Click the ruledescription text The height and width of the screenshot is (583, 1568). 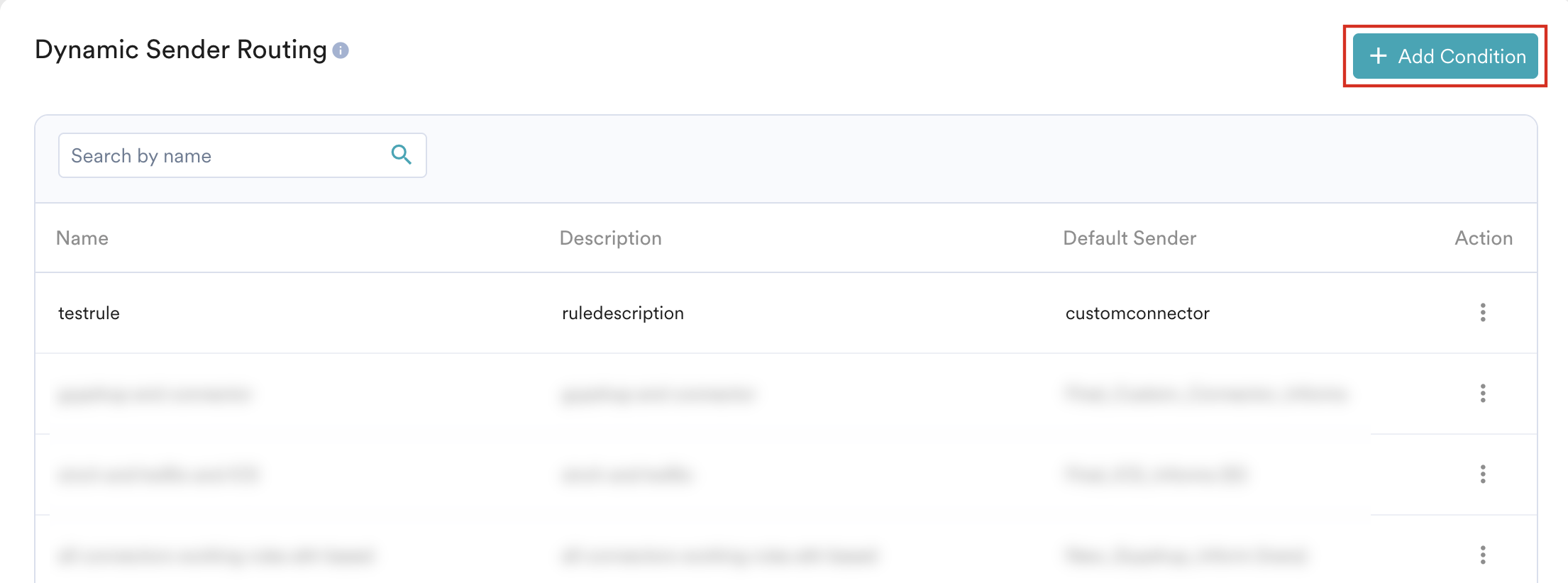pyautogui.click(x=623, y=313)
